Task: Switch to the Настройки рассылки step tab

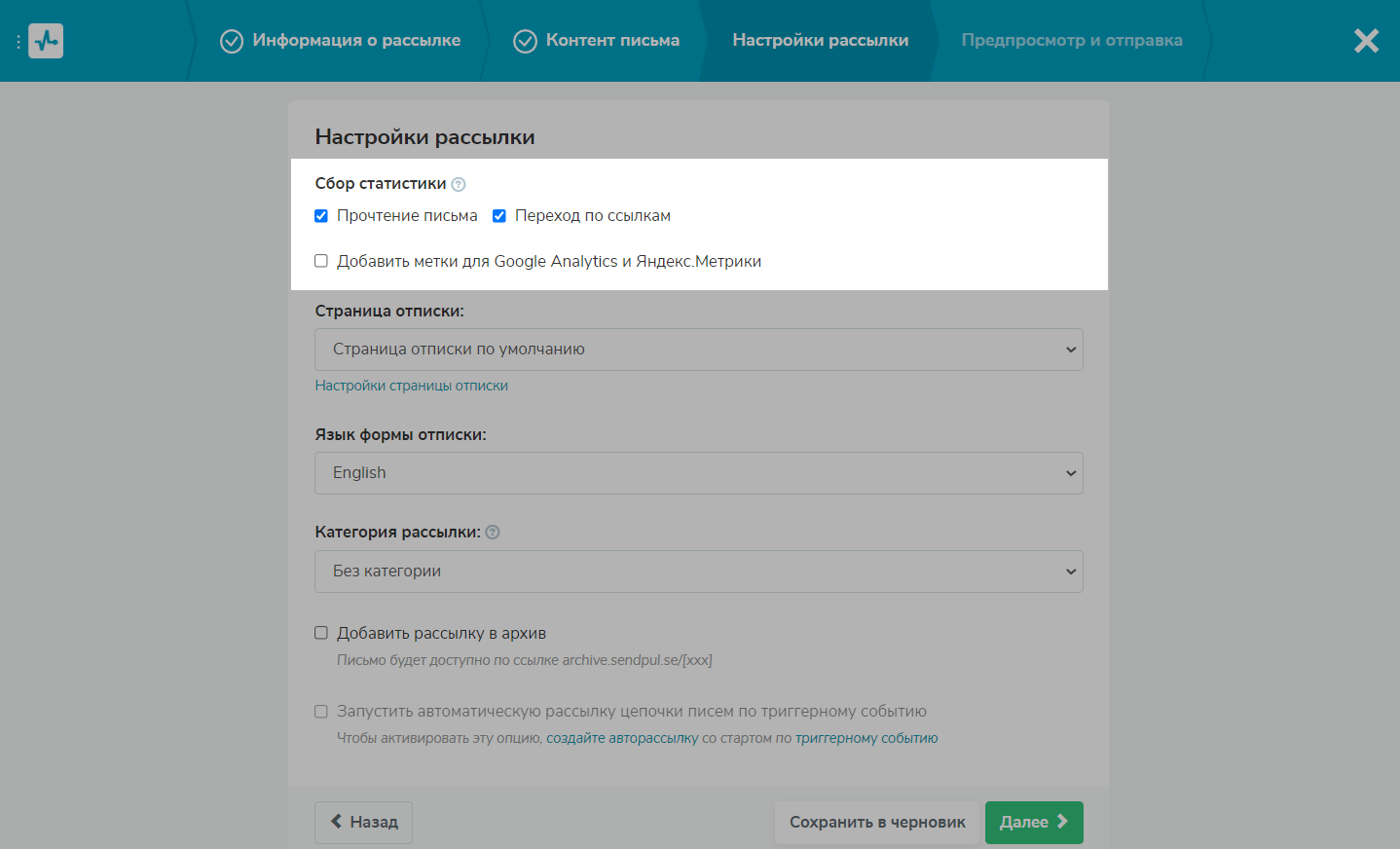Action: coord(820,41)
